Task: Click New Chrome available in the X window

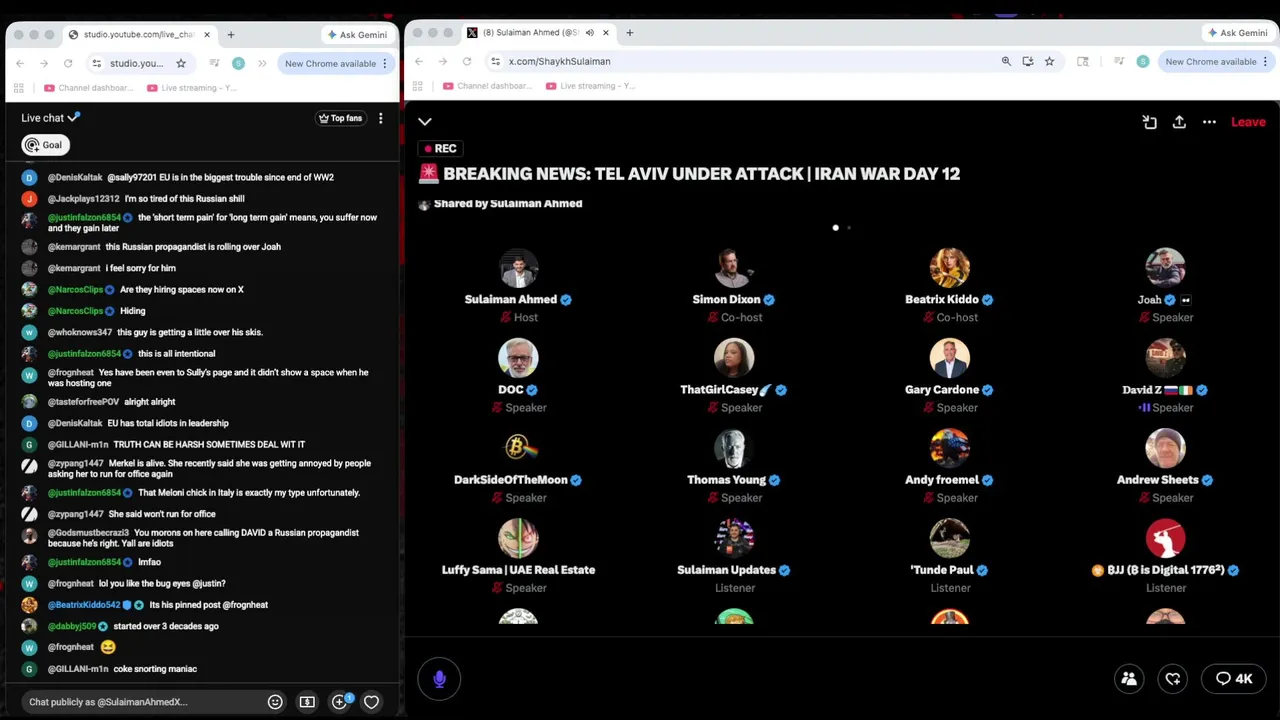Action: 1217,61
